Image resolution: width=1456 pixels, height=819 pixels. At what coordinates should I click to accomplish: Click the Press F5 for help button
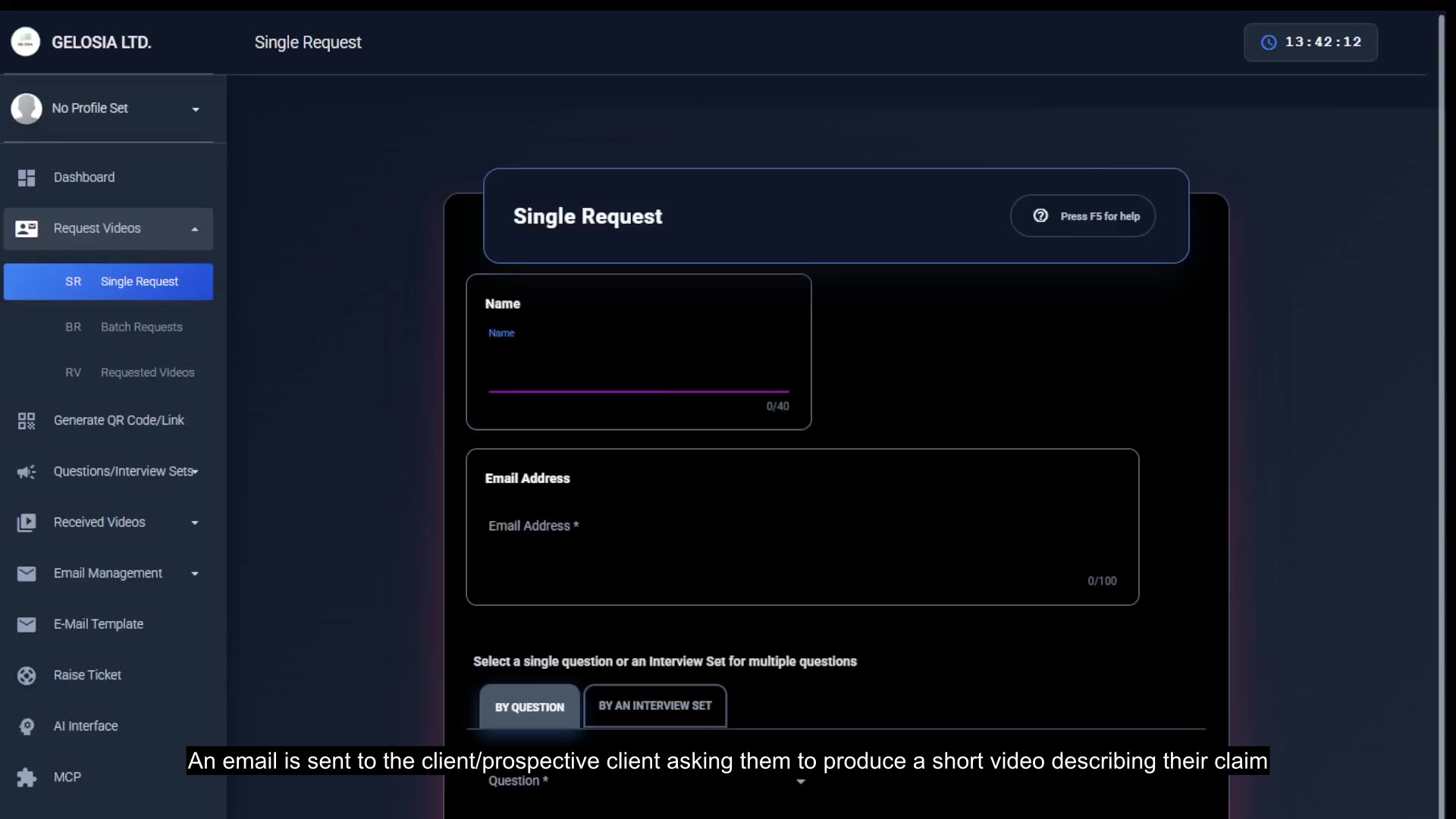[x=1083, y=216]
